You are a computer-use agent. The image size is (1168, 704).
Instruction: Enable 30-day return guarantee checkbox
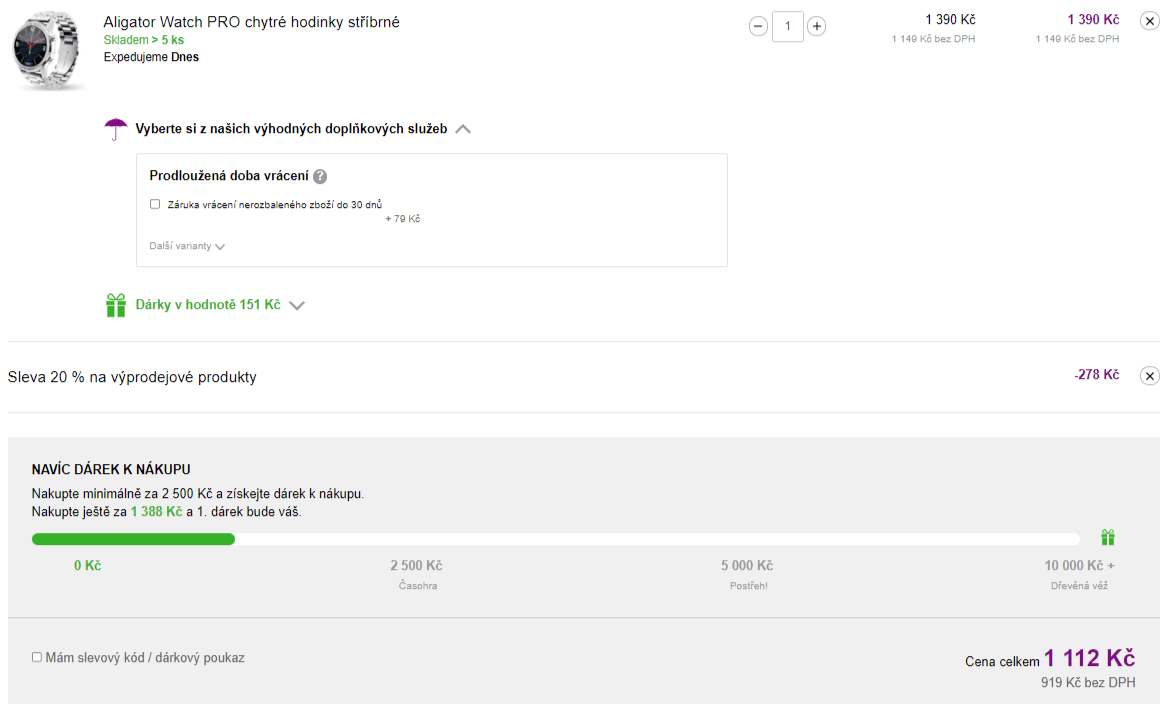155,204
